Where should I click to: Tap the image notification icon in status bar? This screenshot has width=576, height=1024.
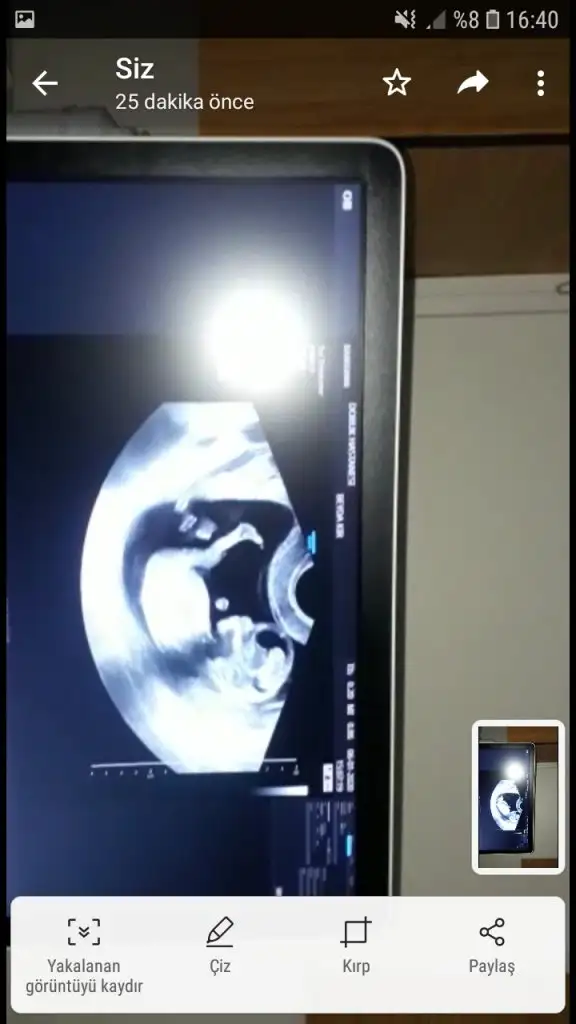pos(24,20)
